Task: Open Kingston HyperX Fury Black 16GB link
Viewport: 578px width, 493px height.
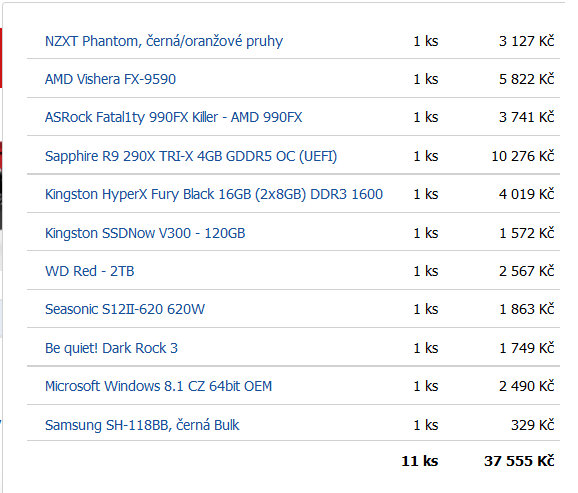Action: click(214, 194)
